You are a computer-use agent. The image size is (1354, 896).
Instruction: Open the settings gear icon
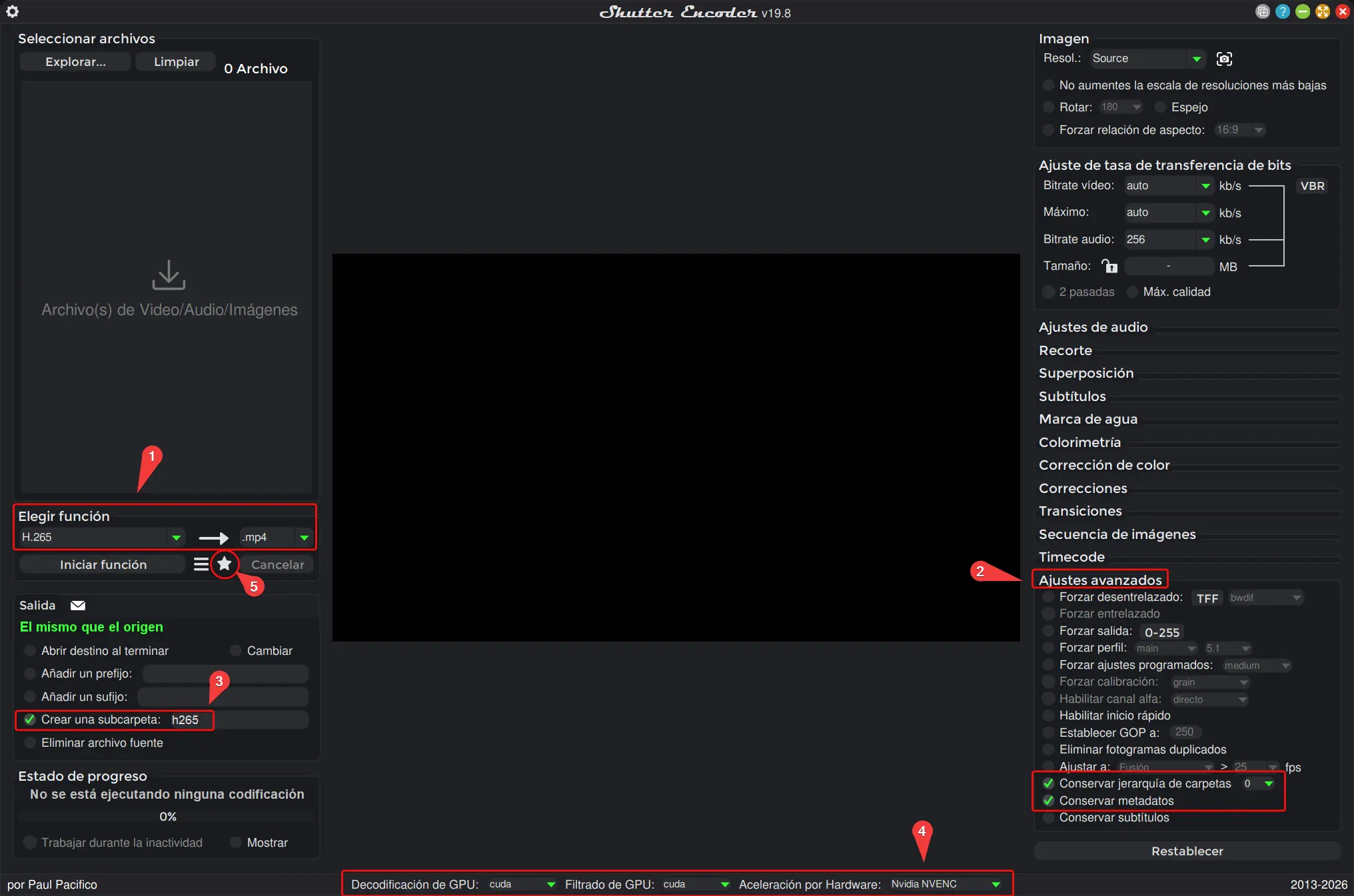point(13,11)
